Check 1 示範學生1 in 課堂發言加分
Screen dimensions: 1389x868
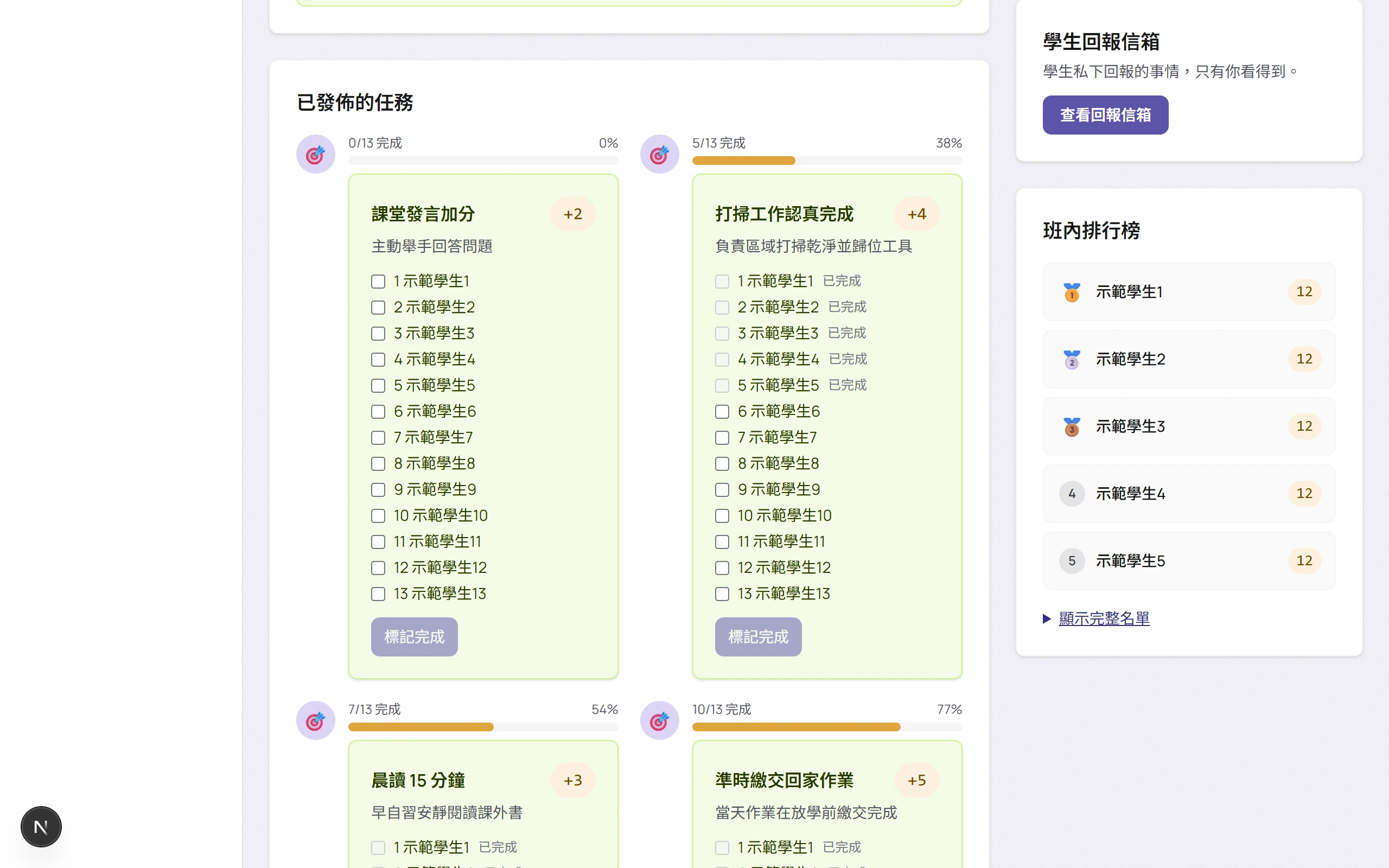(378, 282)
